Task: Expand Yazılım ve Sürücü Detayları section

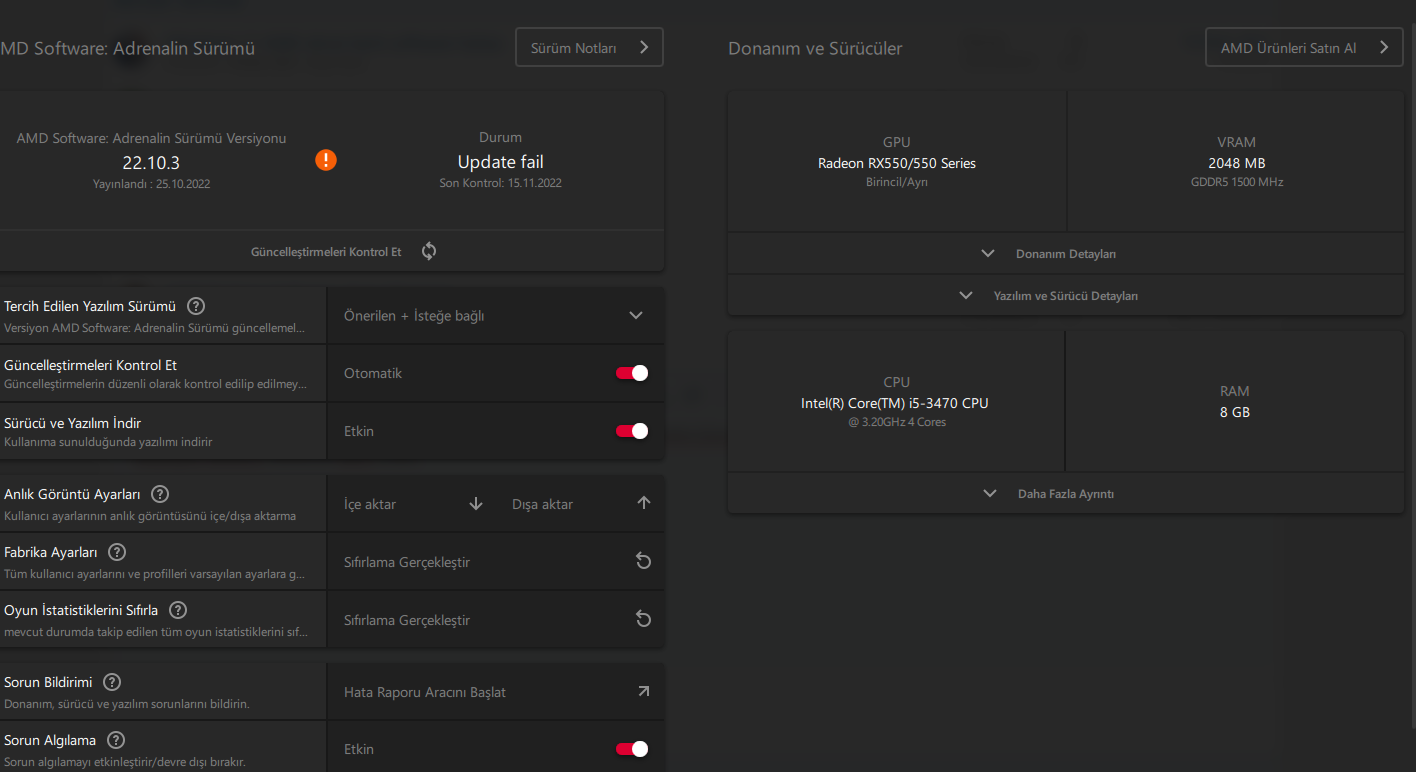Action: (1066, 296)
